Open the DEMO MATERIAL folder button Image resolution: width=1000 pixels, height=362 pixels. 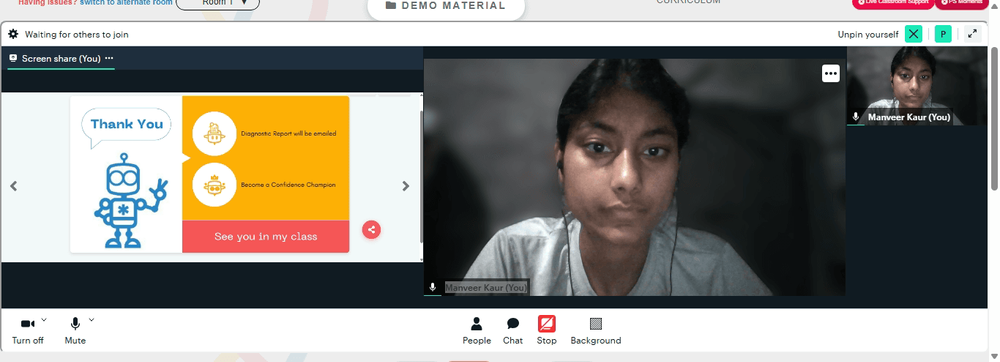coord(446,6)
